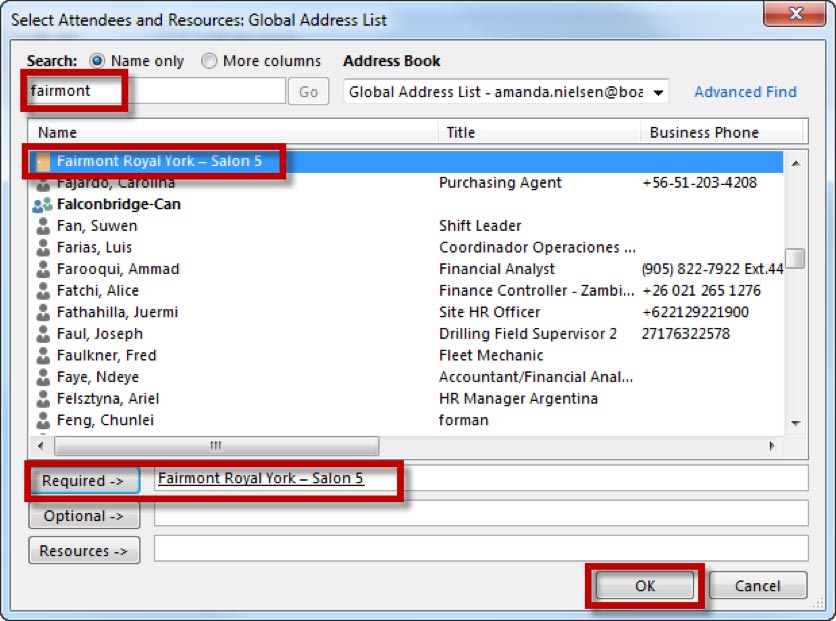836x621 pixels.
Task: Add selection with the Optional button
Action: (84, 516)
